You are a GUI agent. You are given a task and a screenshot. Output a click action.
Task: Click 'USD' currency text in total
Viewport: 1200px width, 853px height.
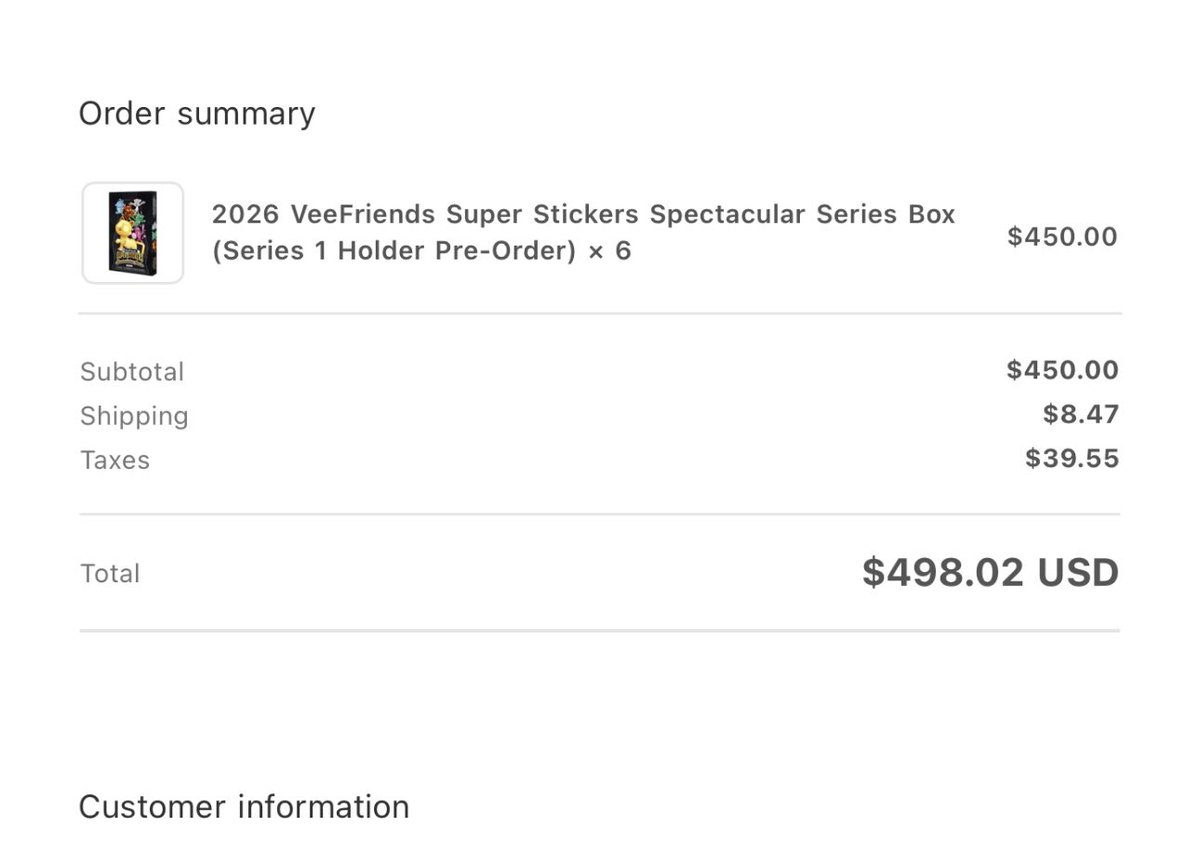pos(1078,572)
